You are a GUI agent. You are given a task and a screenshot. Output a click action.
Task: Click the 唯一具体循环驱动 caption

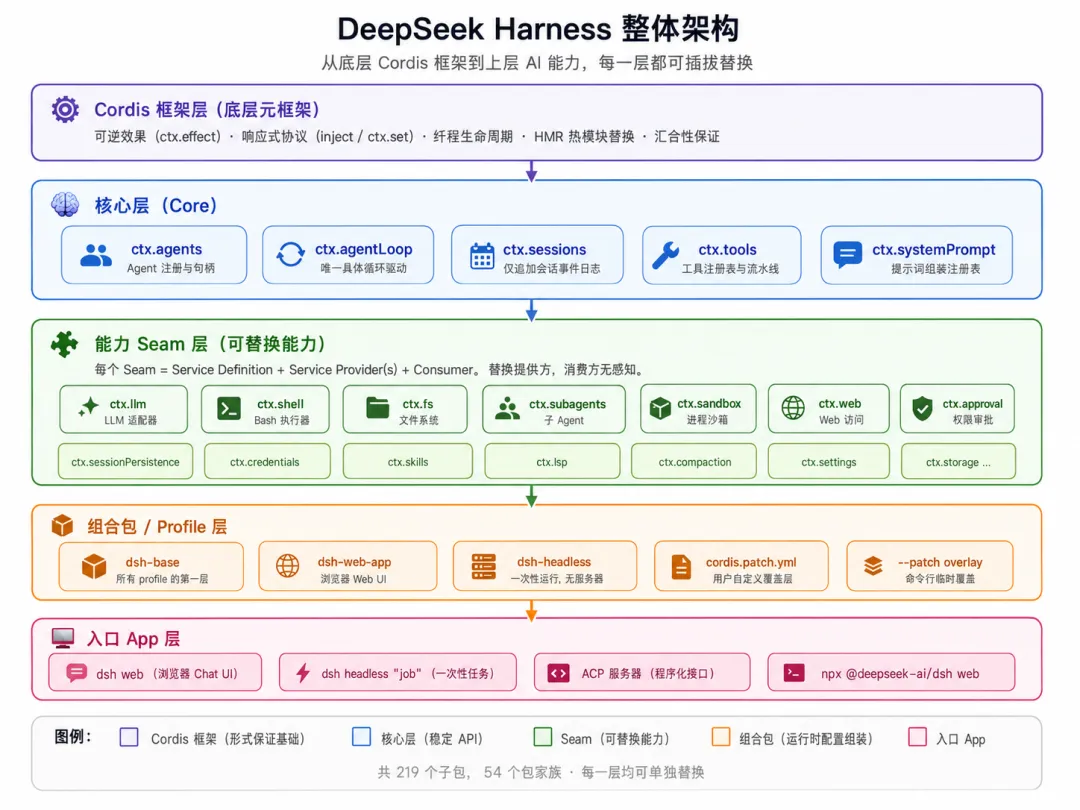coord(364,269)
